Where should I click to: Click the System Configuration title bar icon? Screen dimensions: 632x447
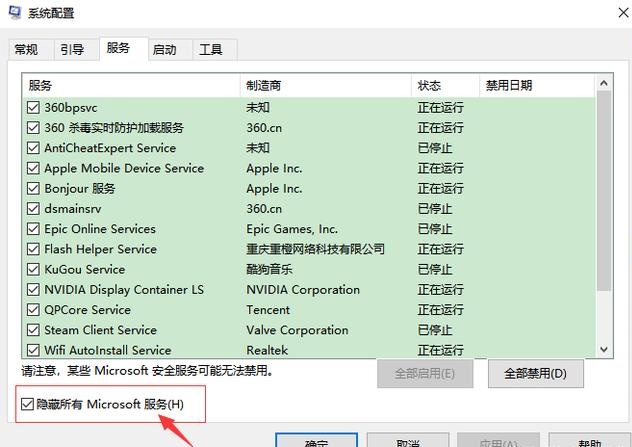tap(15, 12)
